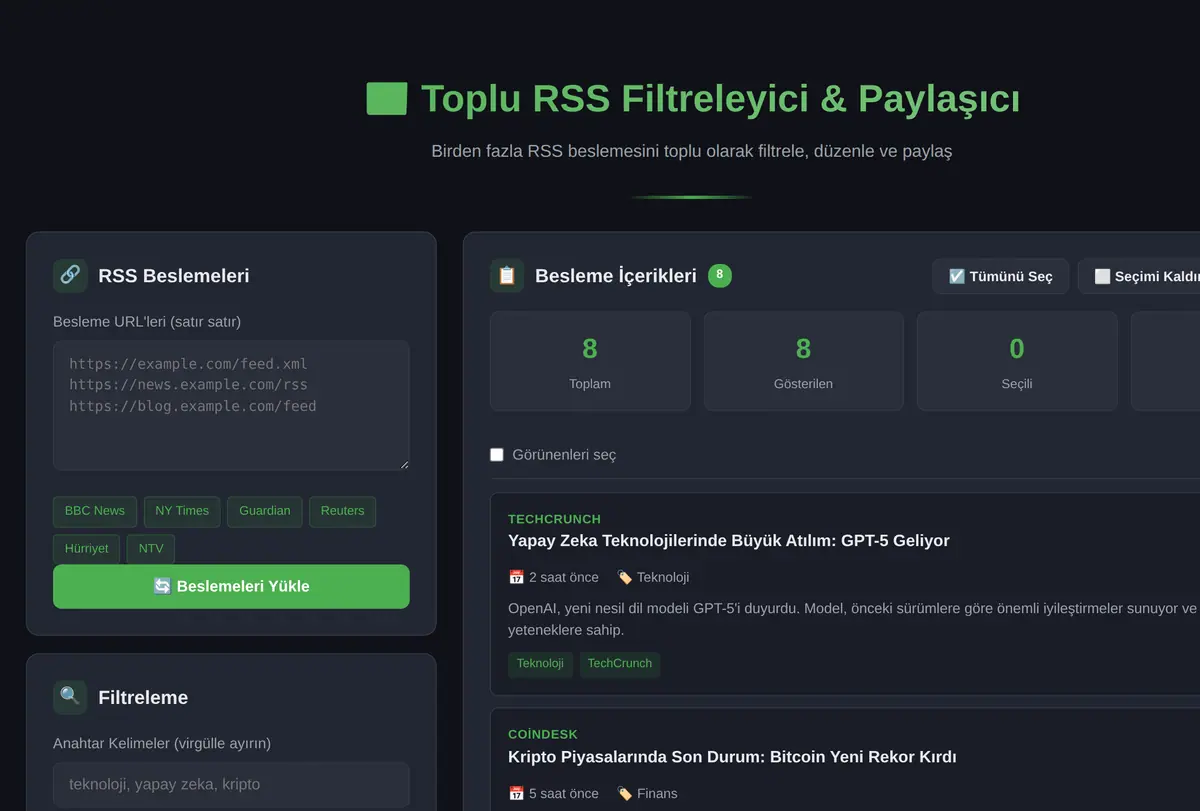Click the Anahtar Kelimeler (virgülle ayırın) label
The height and width of the screenshot is (811, 1200).
(x=162, y=744)
